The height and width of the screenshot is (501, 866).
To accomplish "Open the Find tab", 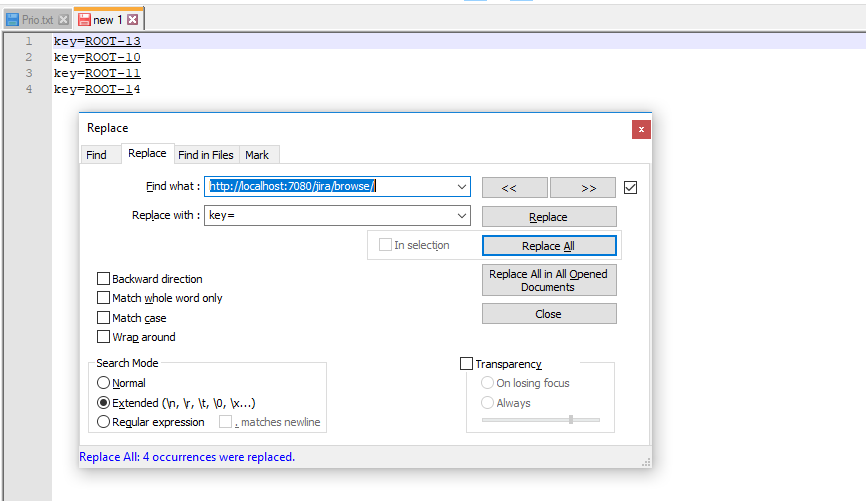I will (96, 155).
